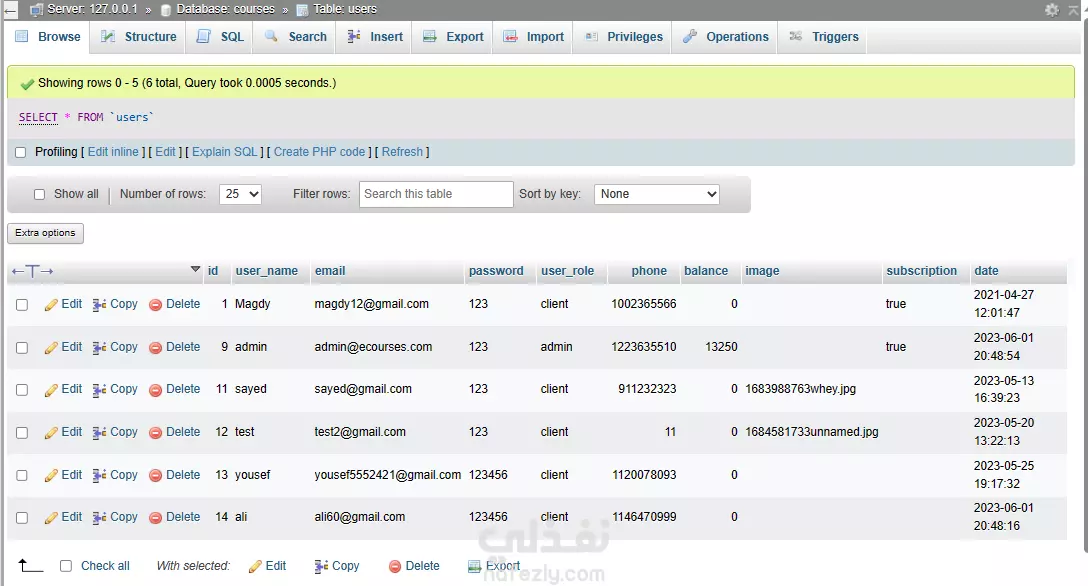Select the checkbox for yousef row
Screen dimensions: 1088x586
tap(22, 476)
